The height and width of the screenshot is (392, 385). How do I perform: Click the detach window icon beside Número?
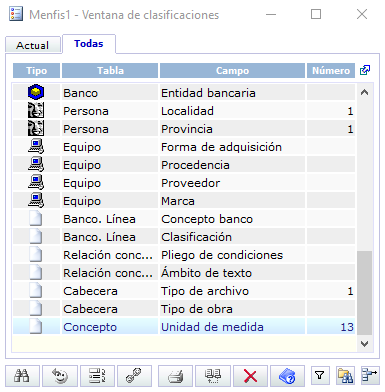[x=365, y=70]
